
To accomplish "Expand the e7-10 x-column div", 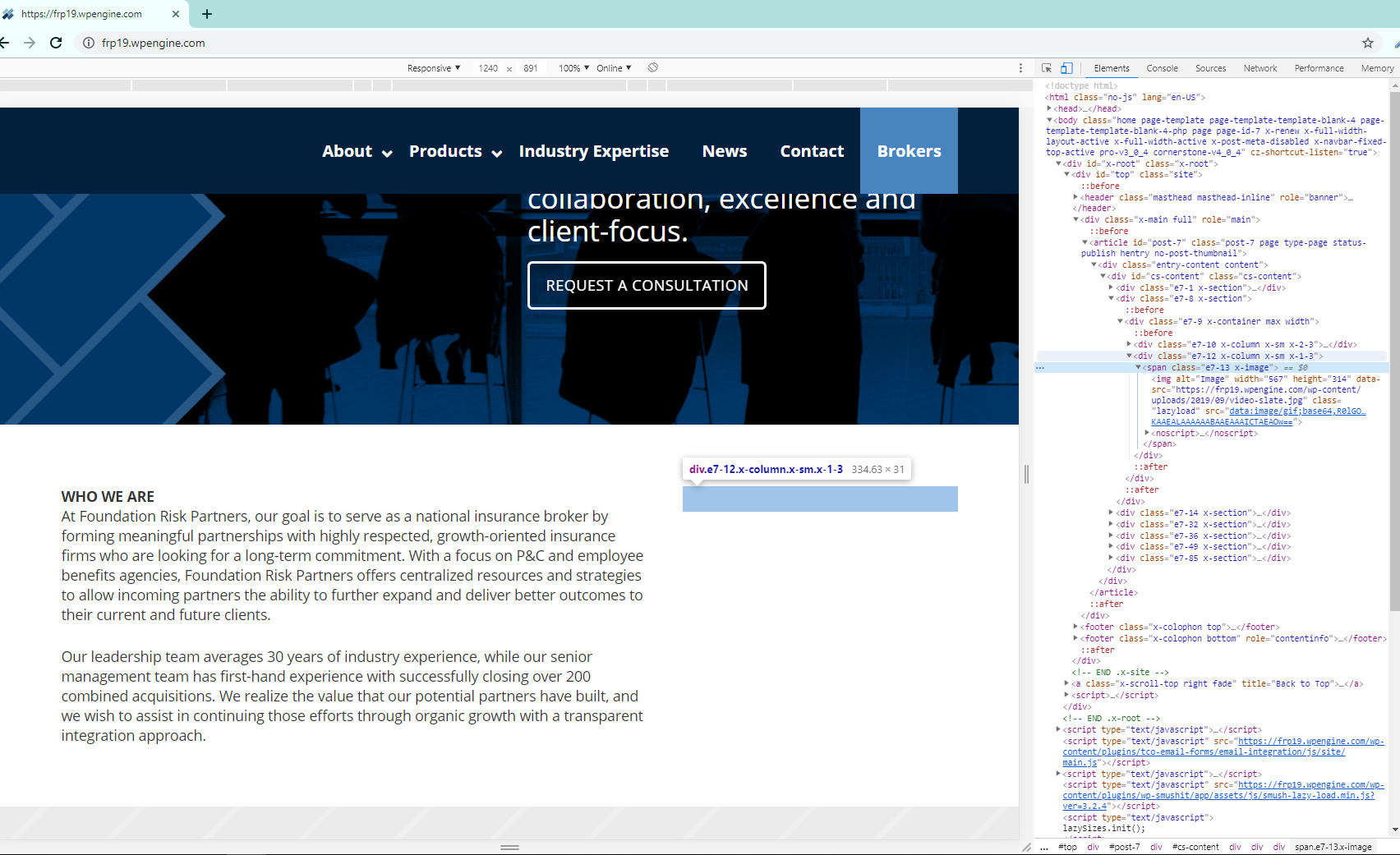I will point(1129,344).
